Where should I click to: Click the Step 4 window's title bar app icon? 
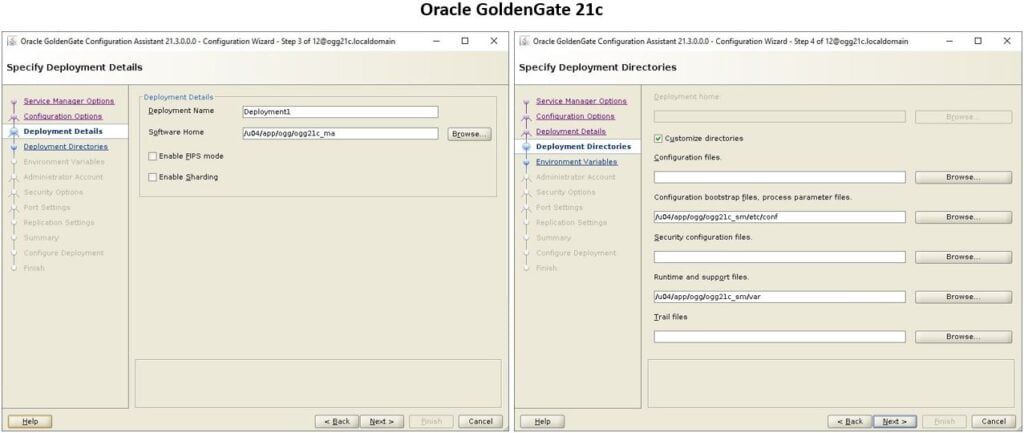pos(524,41)
